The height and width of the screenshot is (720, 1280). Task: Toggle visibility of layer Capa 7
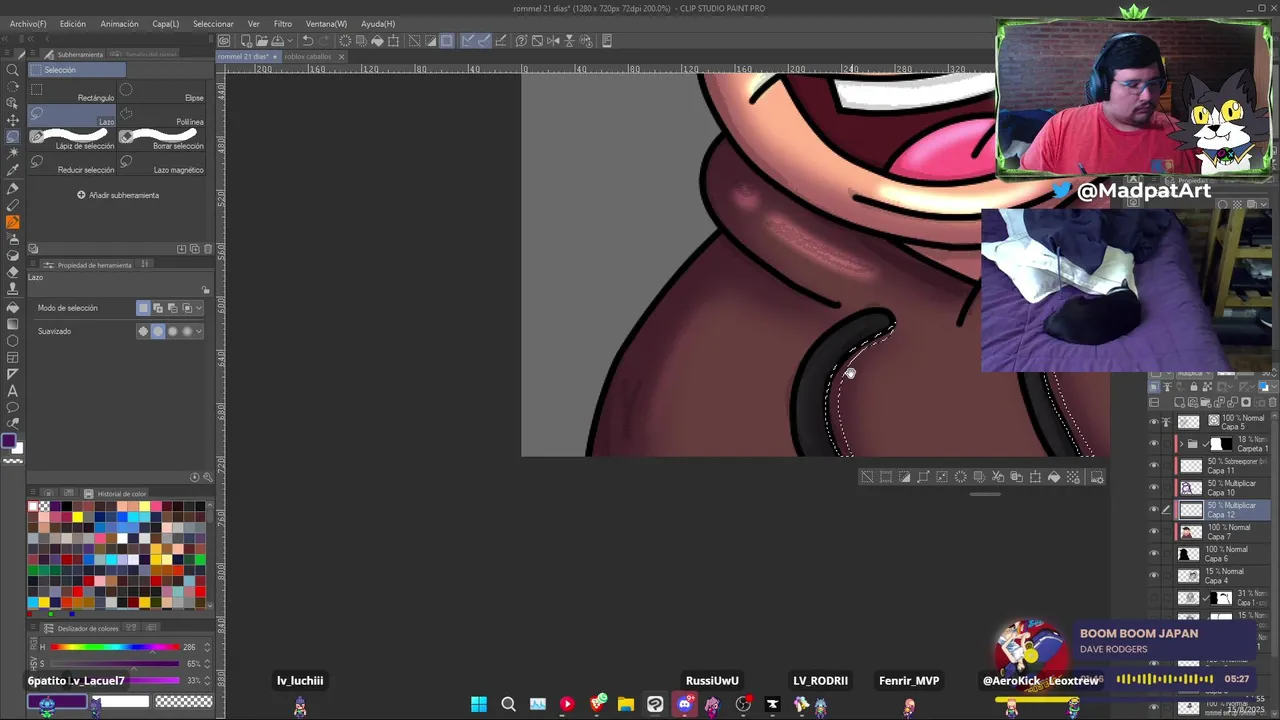pyautogui.click(x=1154, y=531)
